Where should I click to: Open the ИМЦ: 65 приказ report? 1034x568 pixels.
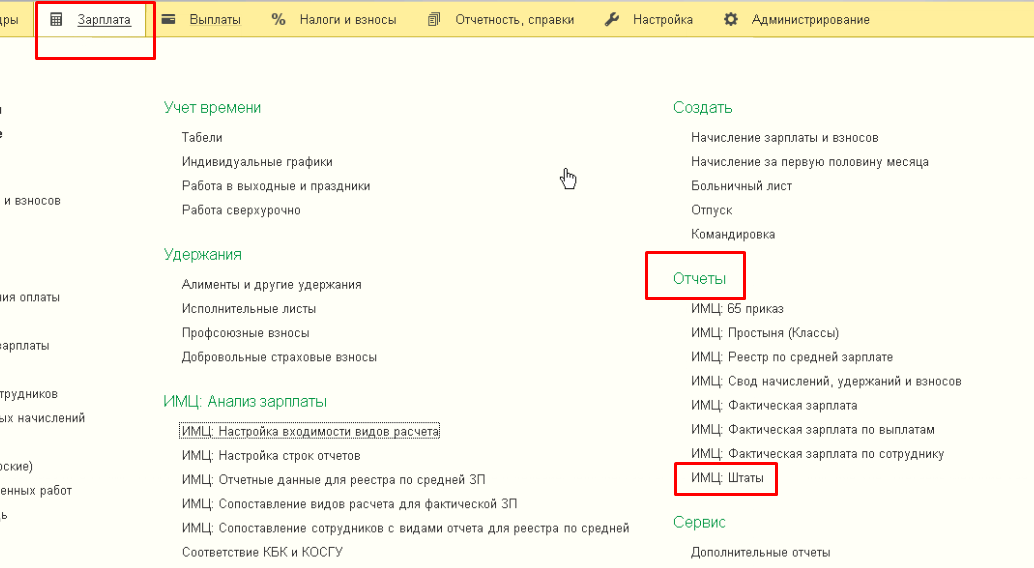point(737,308)
